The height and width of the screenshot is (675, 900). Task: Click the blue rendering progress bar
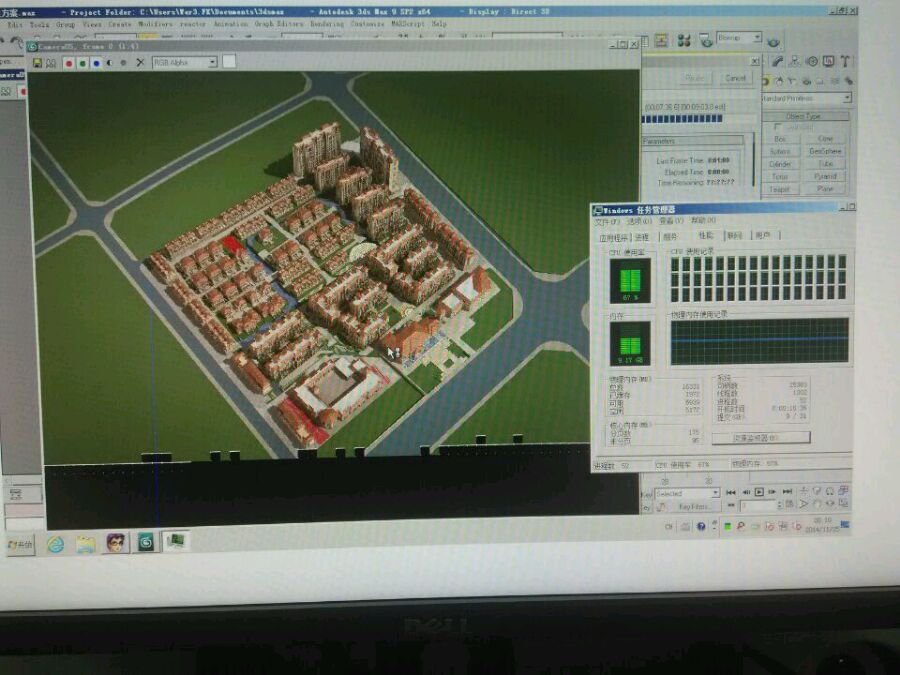coord(682,119)
